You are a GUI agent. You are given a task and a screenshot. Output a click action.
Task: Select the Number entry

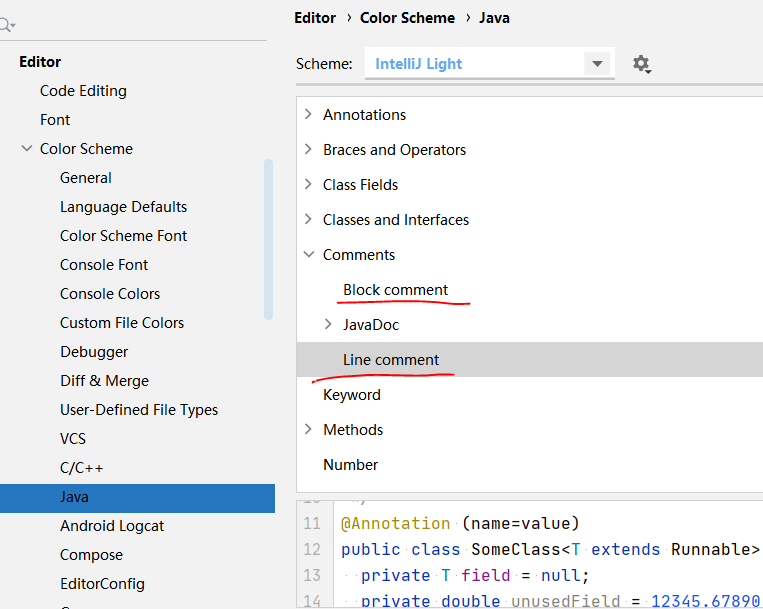click(350, 465)
